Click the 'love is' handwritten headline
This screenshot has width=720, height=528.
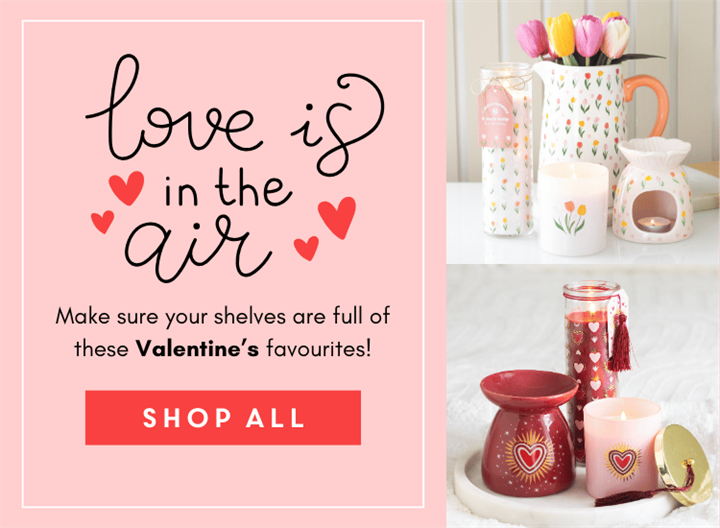coord(235,115)
